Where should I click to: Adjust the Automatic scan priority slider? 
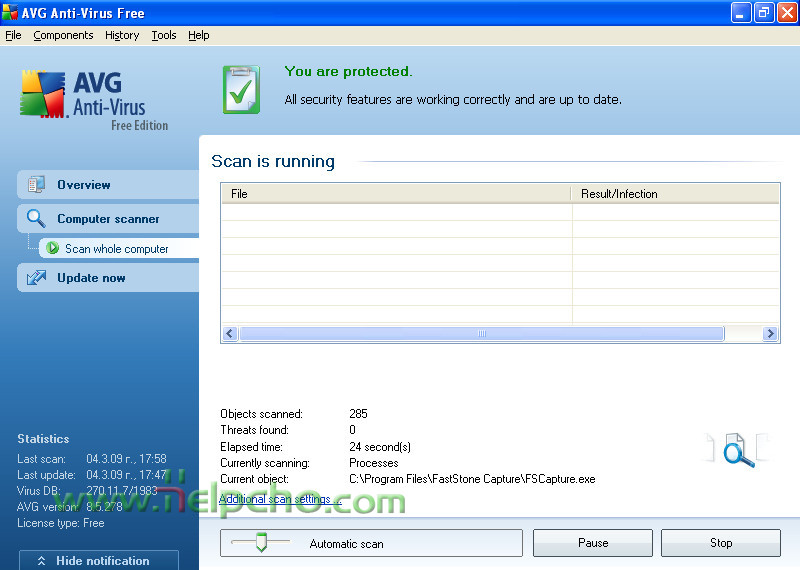coord(261,542)
